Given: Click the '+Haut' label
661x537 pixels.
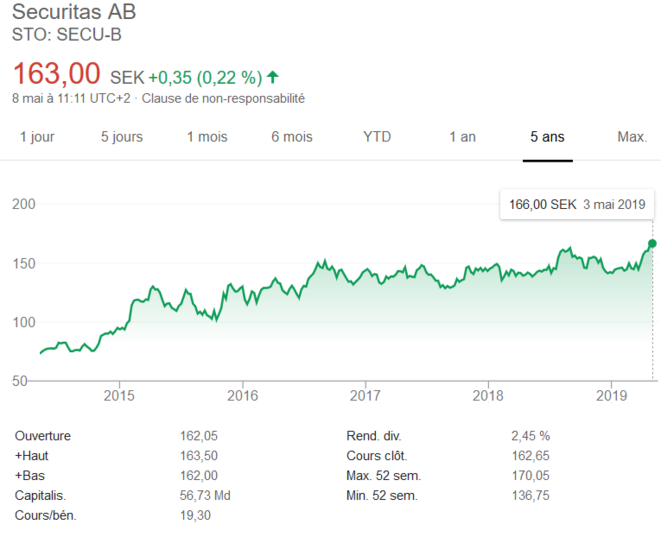Looking at the screenshot, I should [x=32, y=456].
